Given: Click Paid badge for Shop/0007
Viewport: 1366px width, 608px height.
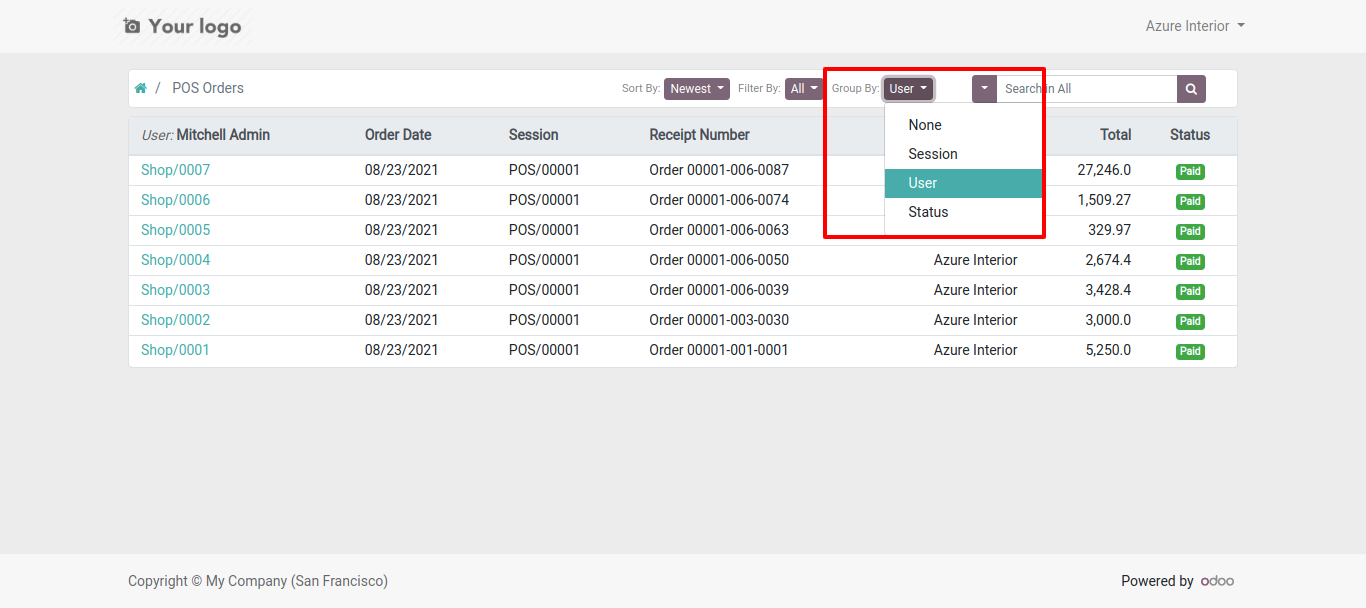Looking at the screenshot, I should (x=1190, y=171).
